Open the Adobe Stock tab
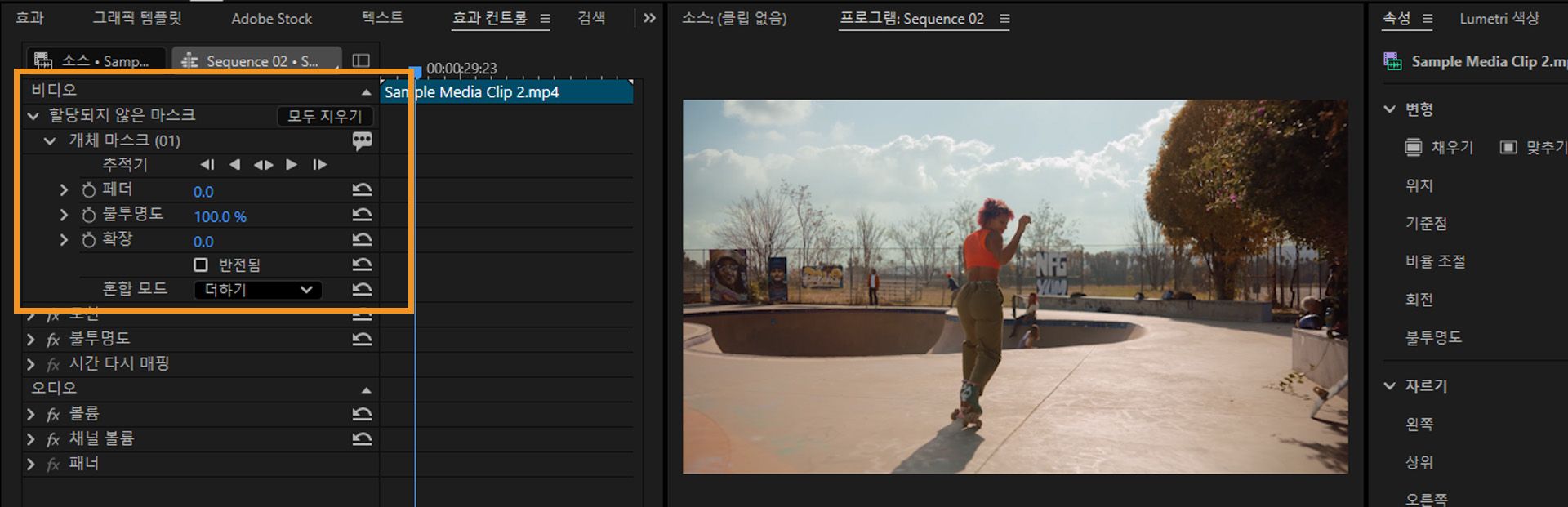Viewport: 1568px width, 507px height. tap(272, 18)
